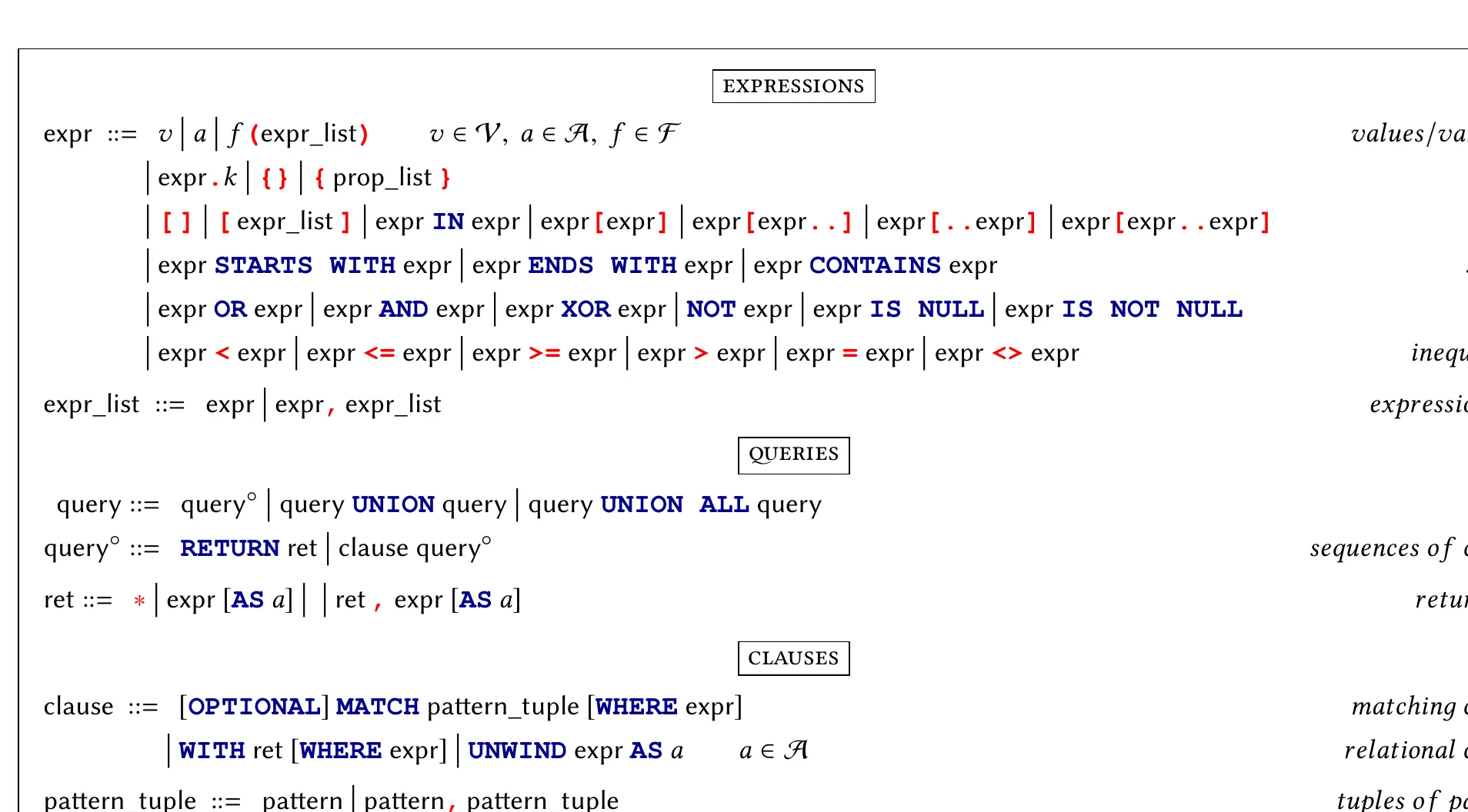Click the UNWIND keyword
This screenshot has width=1468, height=812.
pos(517,750)
